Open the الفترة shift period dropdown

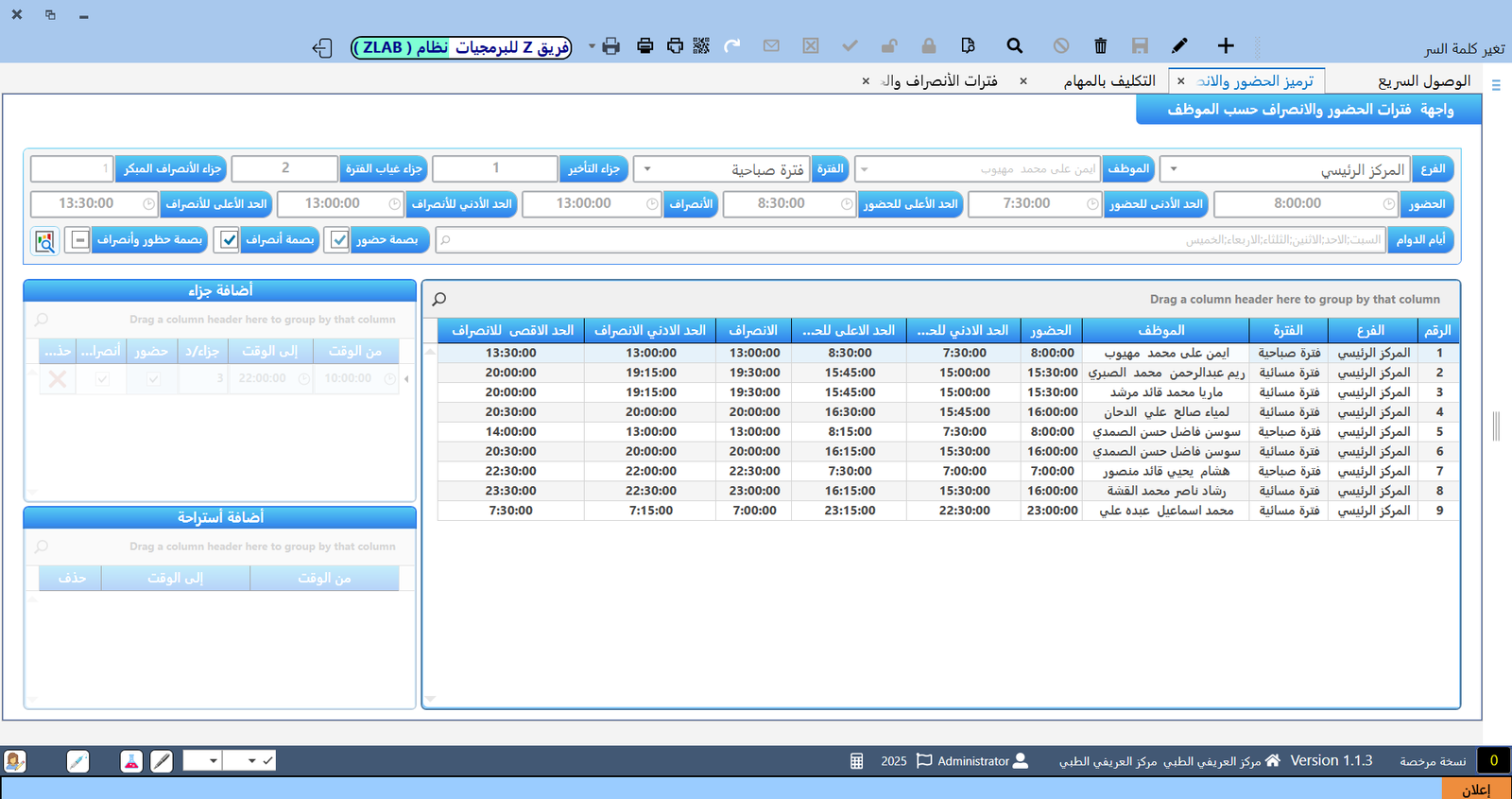pos(647,169)
